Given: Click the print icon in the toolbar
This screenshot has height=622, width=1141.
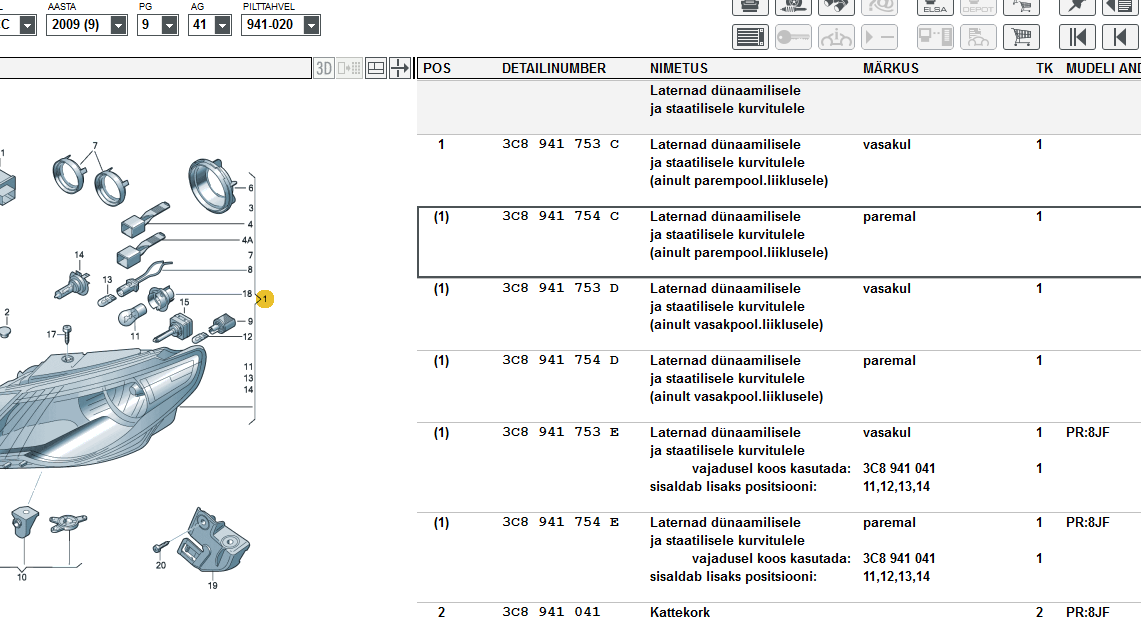Looking at the screenshot, I should (x=750, y=6).
